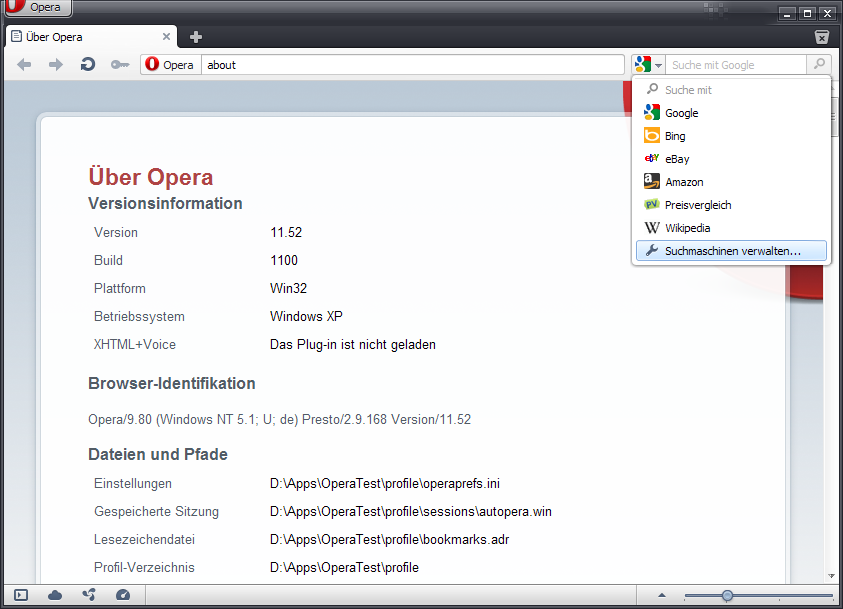
Task: Pick Preisvergleich search engine
Action: tap(731, 205)
